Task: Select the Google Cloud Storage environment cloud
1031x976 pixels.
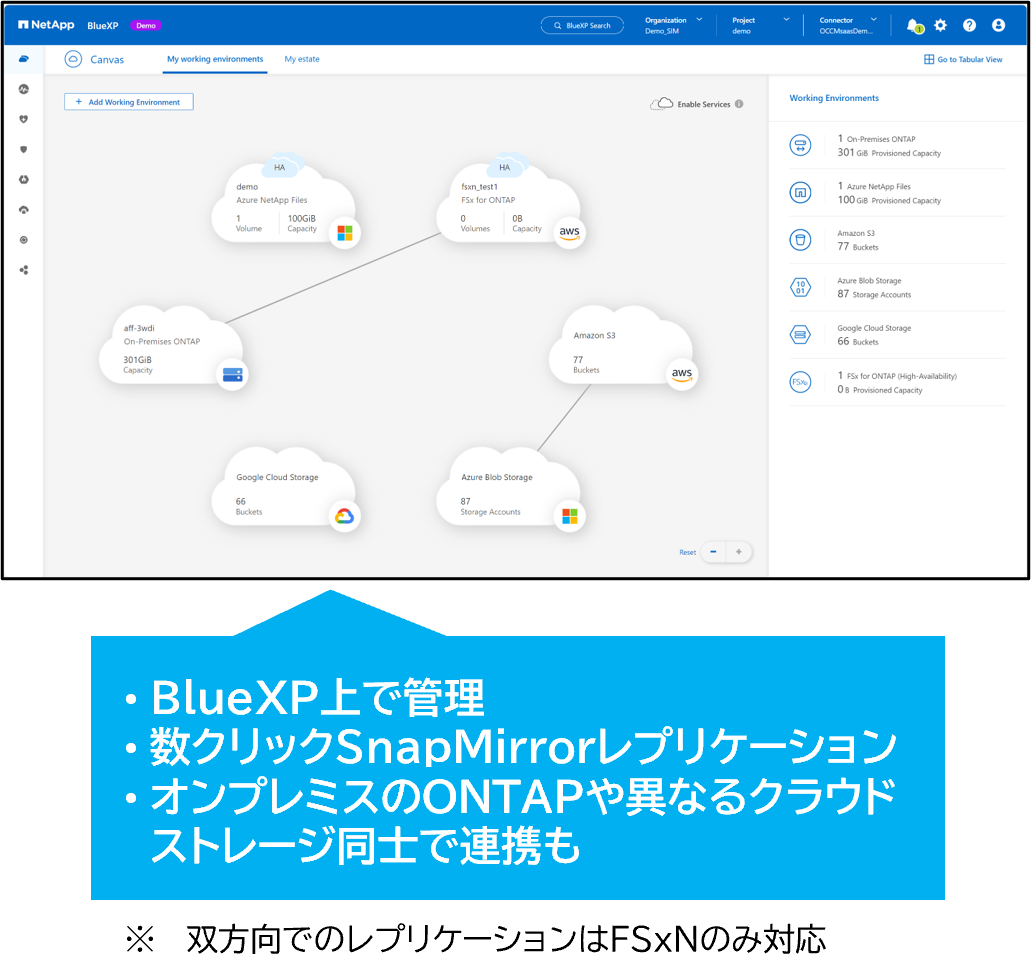Action: [x=284, y=488]
